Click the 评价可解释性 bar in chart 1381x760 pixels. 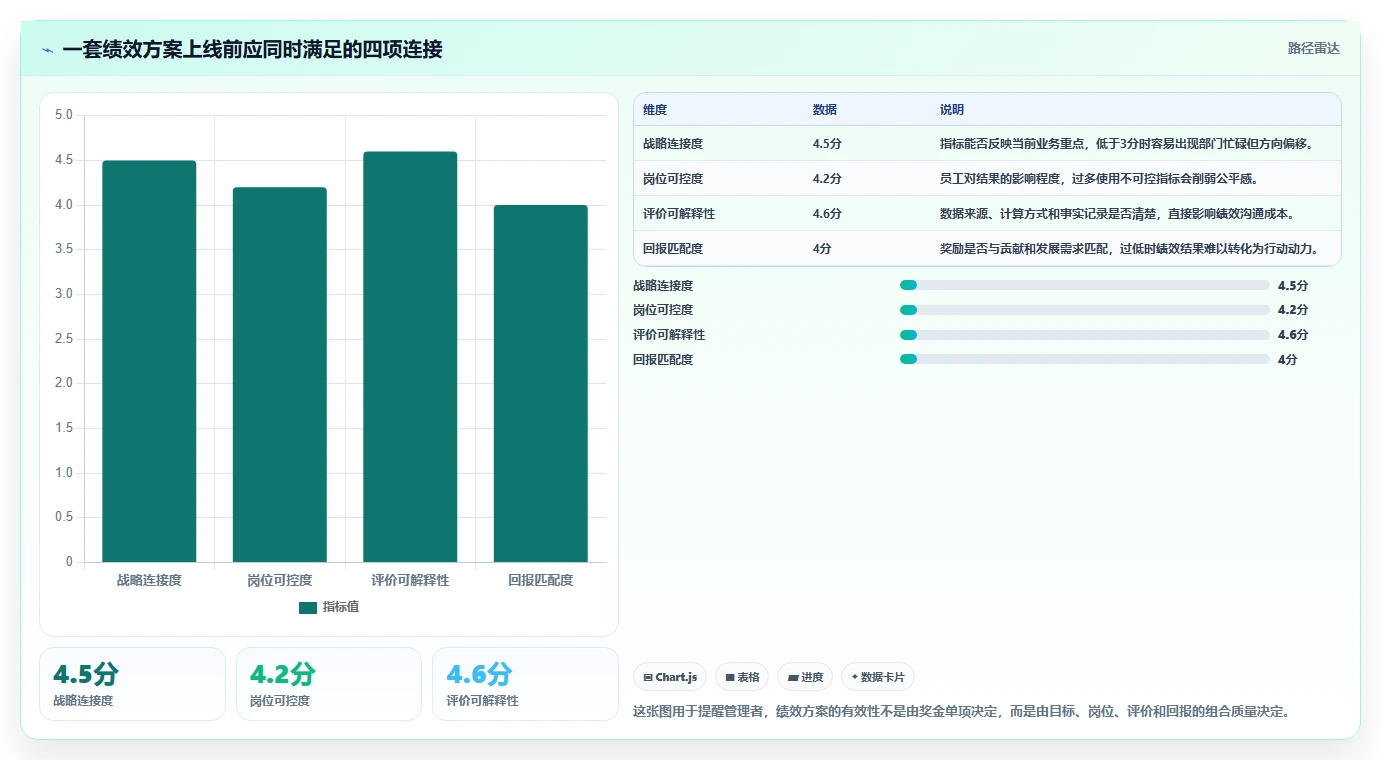(x=410, y=357)
